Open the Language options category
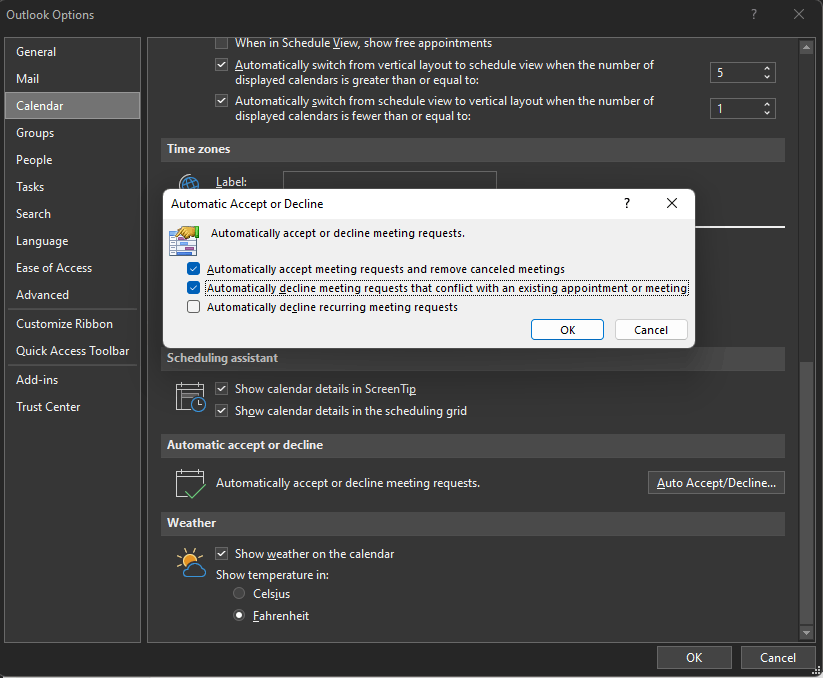This screenshot has width=823, height=678. pyautogui.click(x=72, y=241)
